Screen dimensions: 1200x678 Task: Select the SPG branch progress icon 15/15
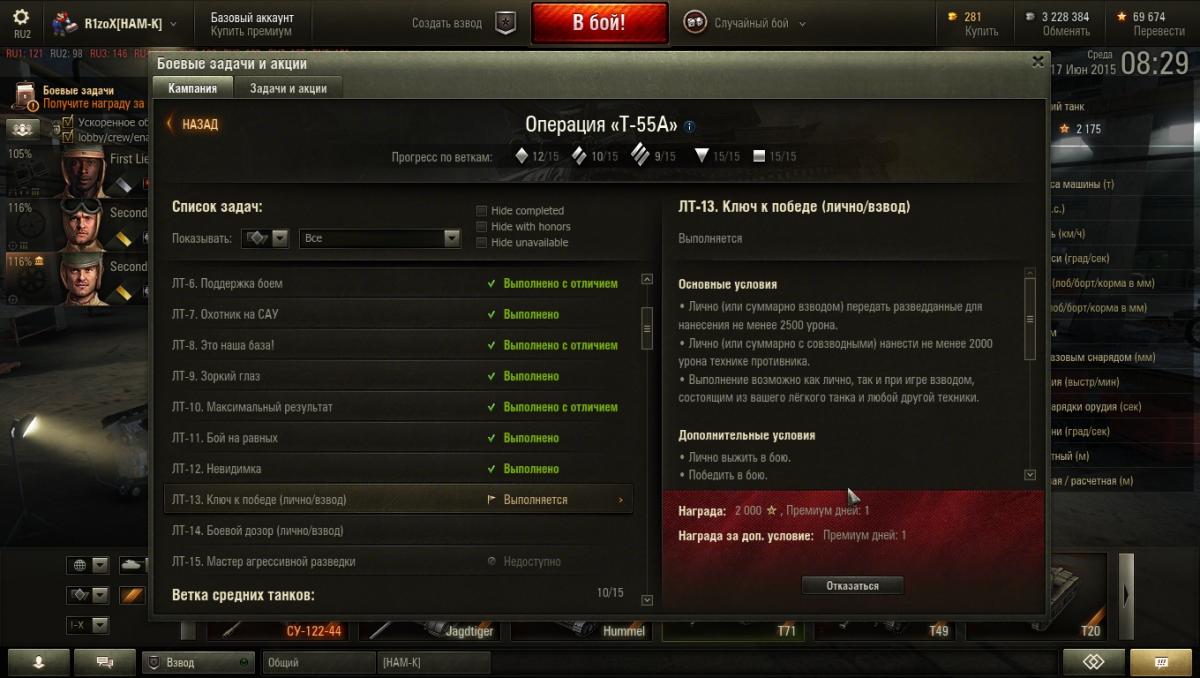758,156
